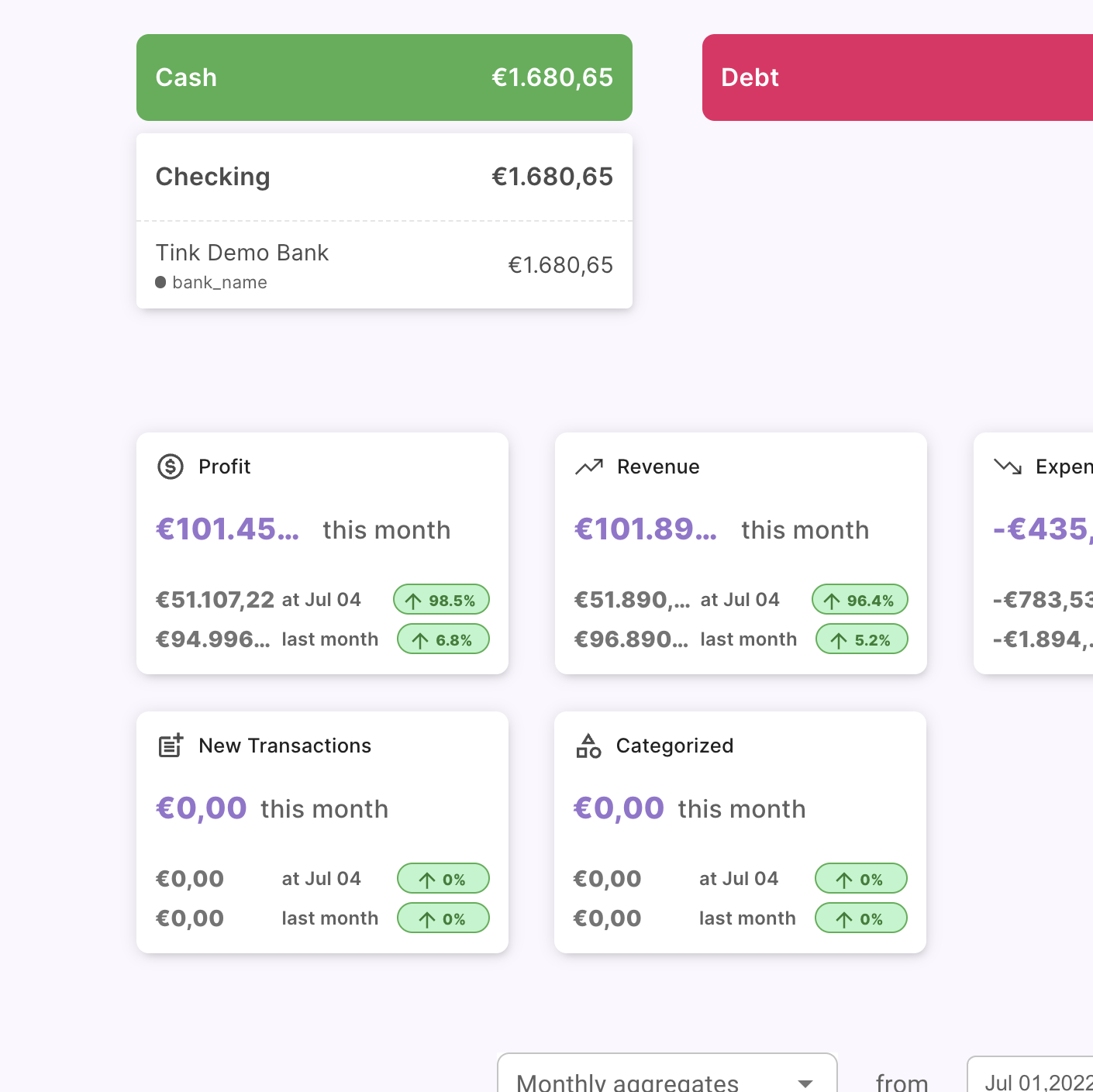
Task: Click the New Transactions list-add icon
Action: click(171, 746)
